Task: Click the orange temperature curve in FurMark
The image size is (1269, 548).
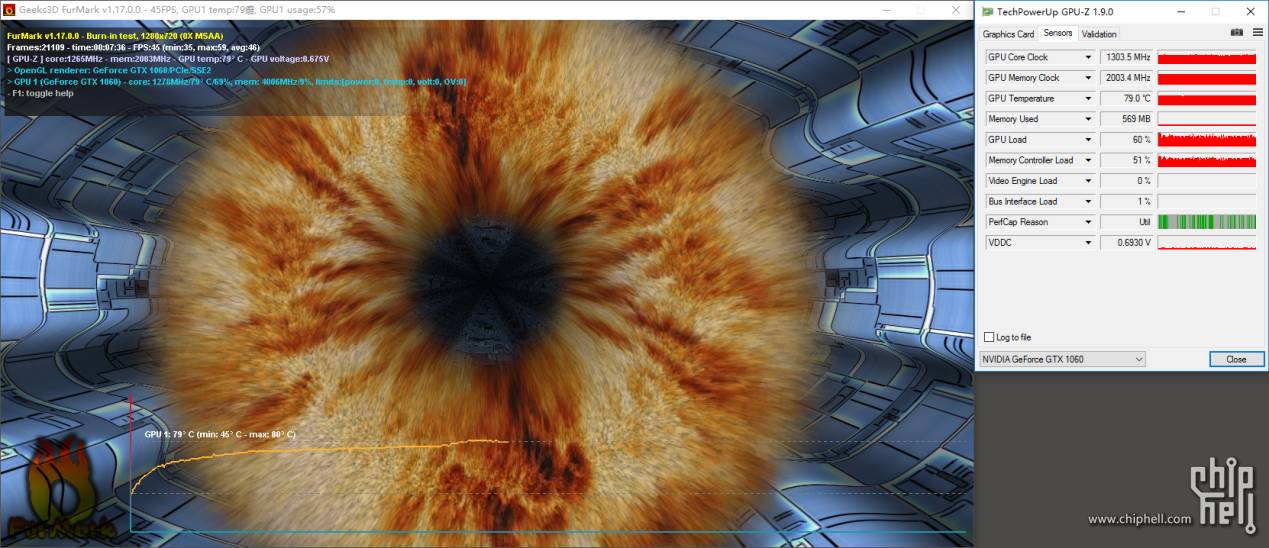Action: coord(320,450)
